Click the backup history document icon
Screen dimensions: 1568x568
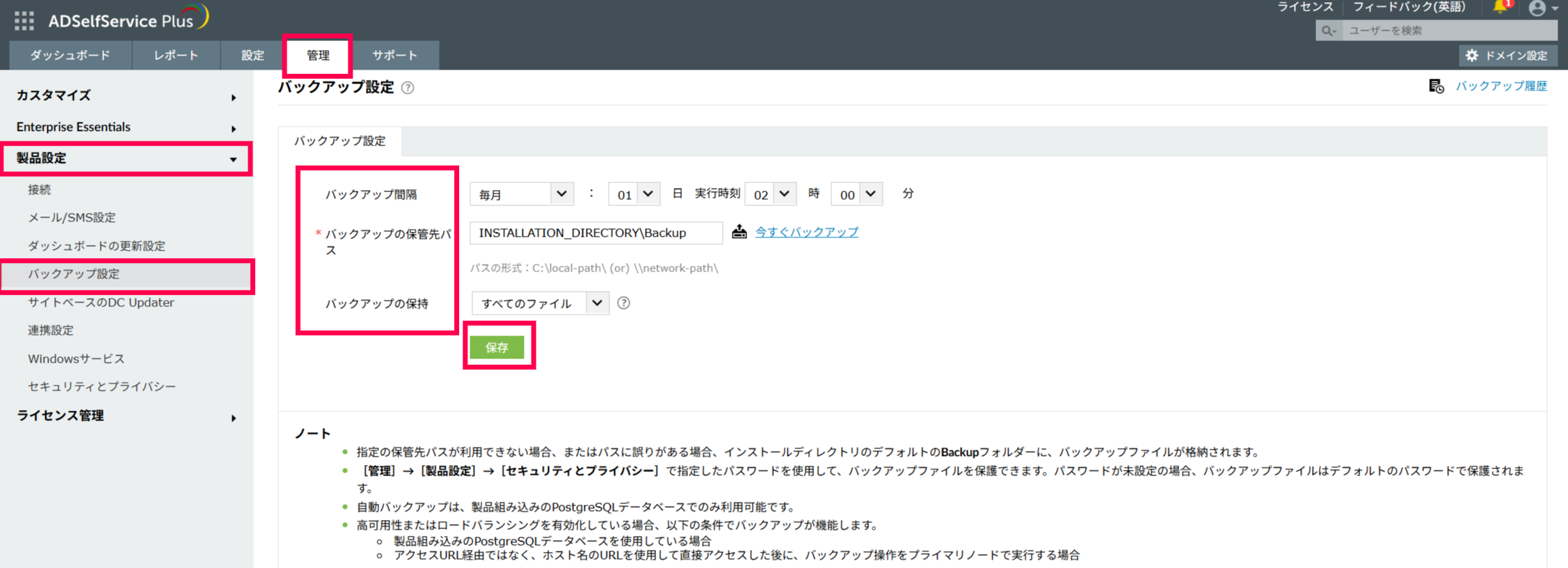(x=1436, y=86)
